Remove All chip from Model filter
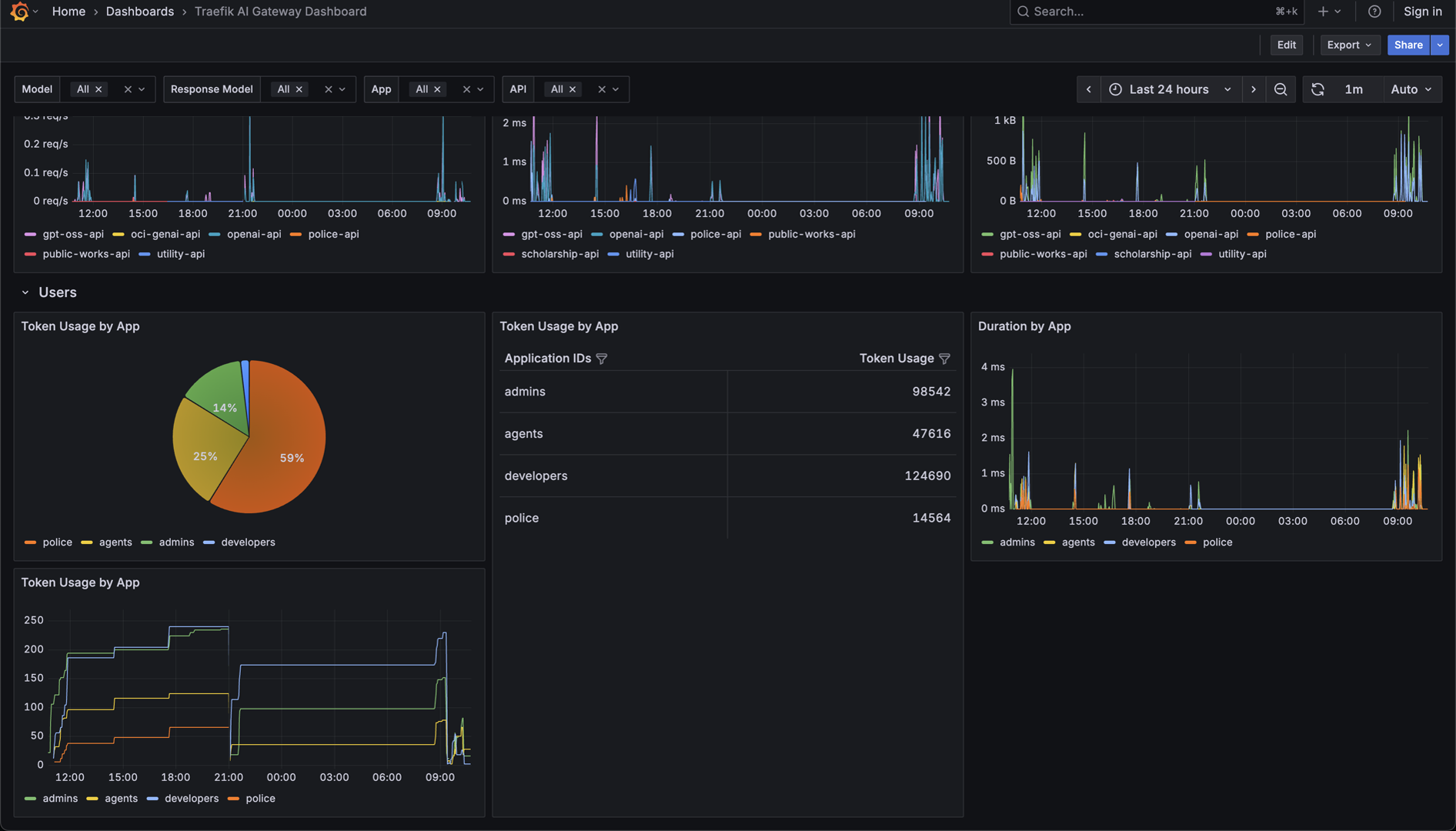The width and height of the screenshot is (1456, 831). coord(99,89)
